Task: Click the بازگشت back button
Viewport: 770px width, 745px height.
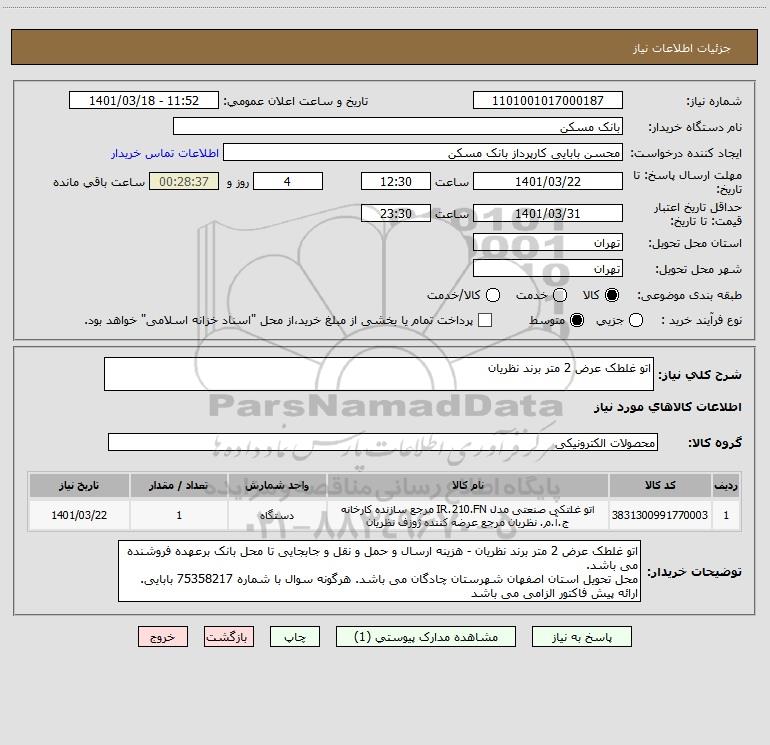Action: click(x=229, y=637)
